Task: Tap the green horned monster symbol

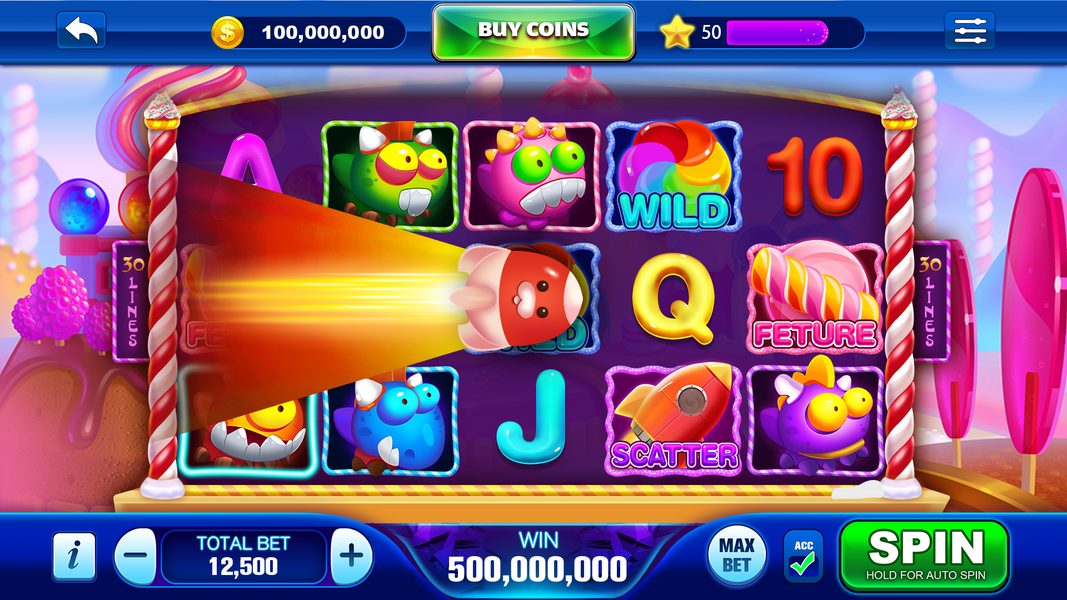Action: coord(390,176)
